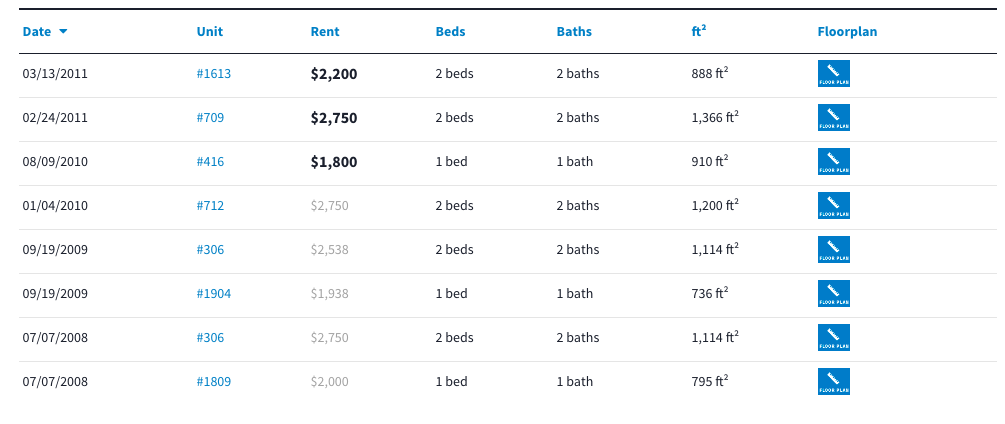Viewport: 1005px width, 424px height.
Task: Follow the #416 unit link
Action: (210, 162)
